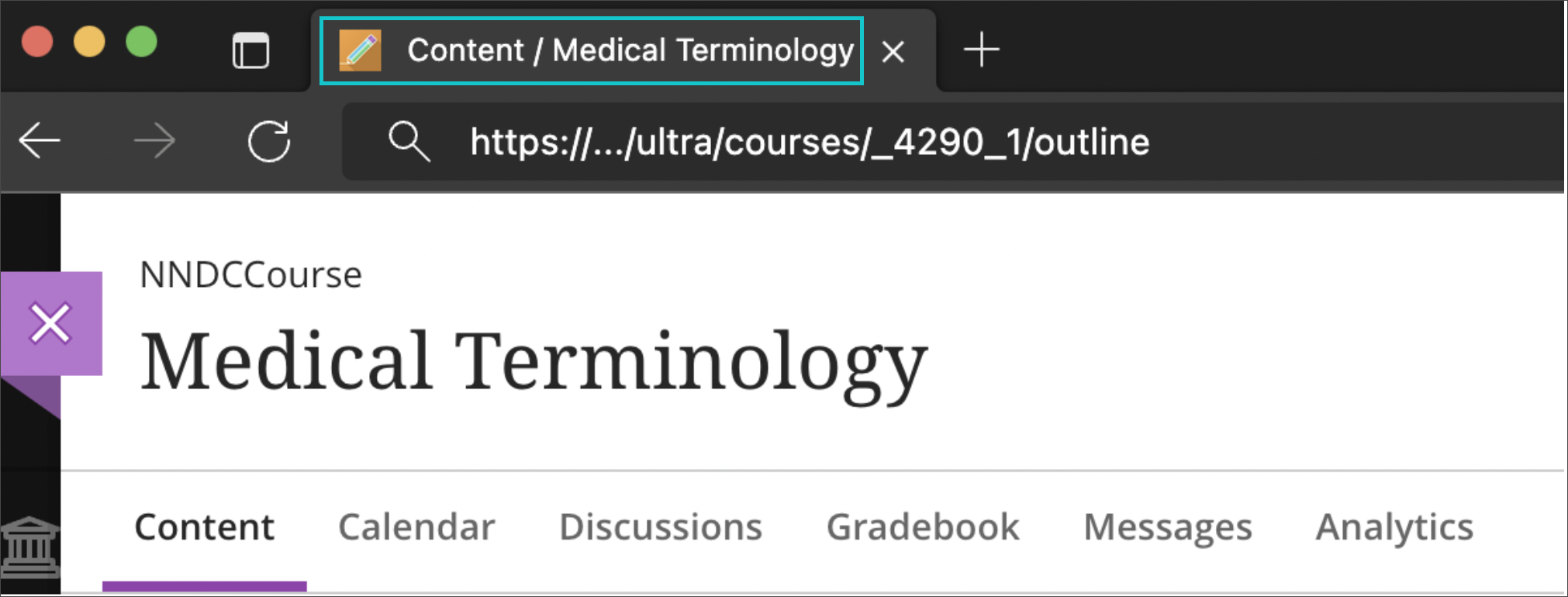Open the Calendar tab
The image size is (1568, 597).
416,527
